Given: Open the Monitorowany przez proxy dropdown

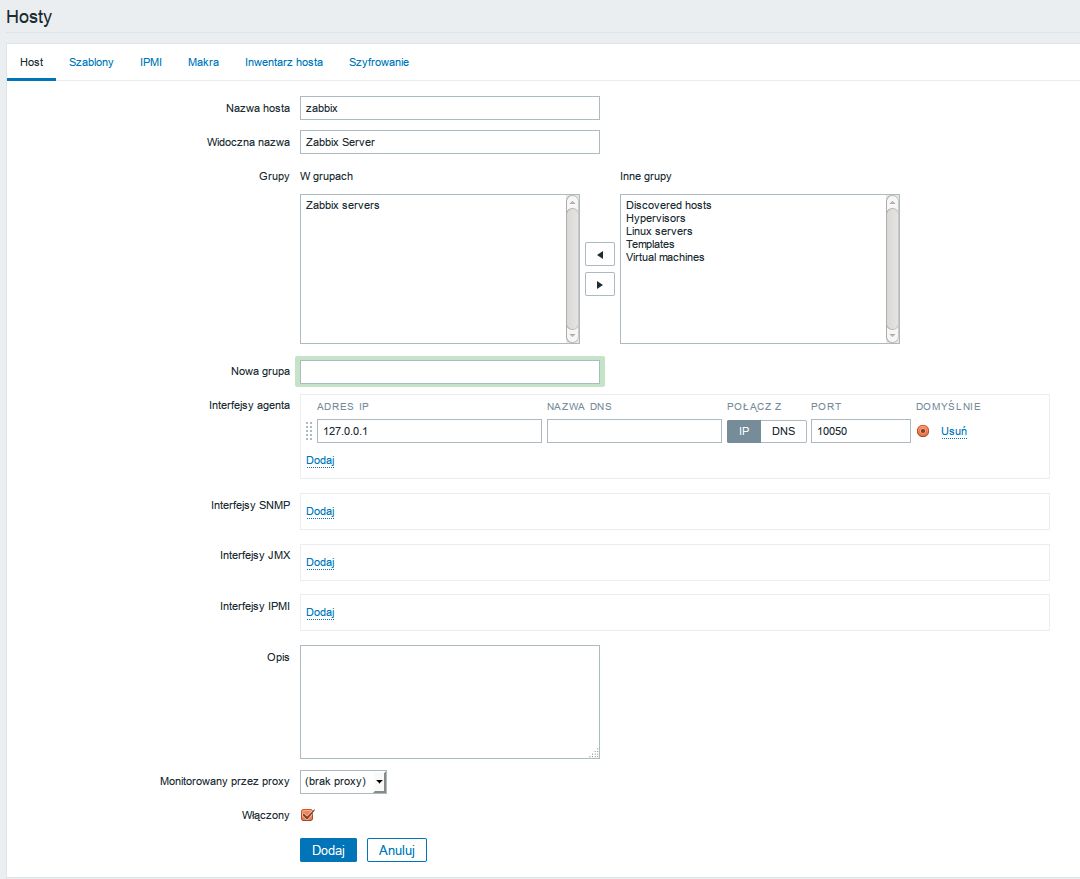Looking at the screenshot, I should click(x=343, y=782).
